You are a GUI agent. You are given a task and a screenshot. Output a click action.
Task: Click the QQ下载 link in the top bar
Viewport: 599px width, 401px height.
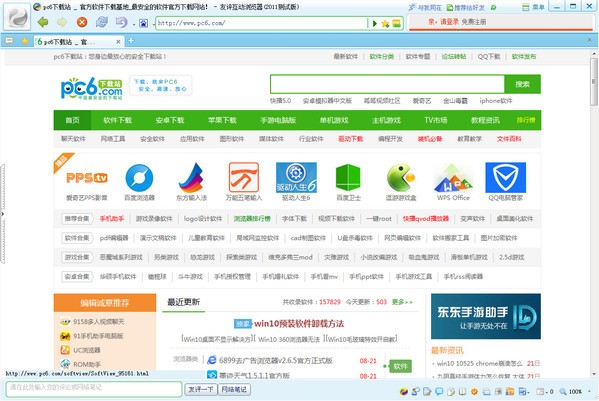[x=489, y=57]
